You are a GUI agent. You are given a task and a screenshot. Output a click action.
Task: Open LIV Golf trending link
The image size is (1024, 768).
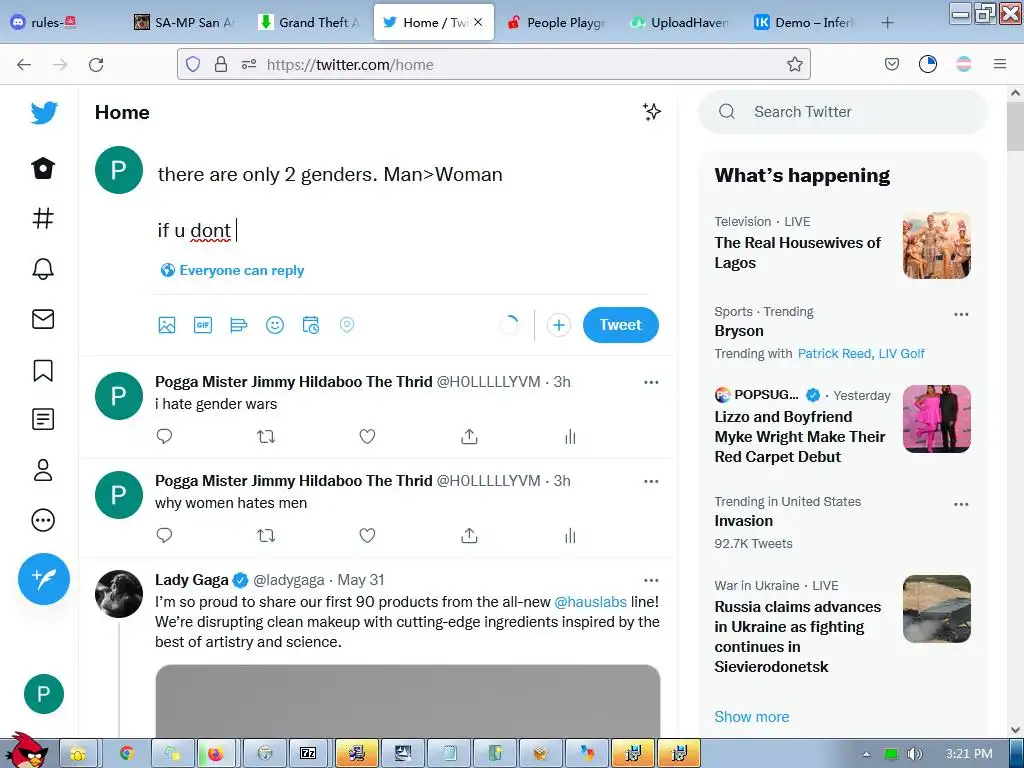(x=901, y=353)
